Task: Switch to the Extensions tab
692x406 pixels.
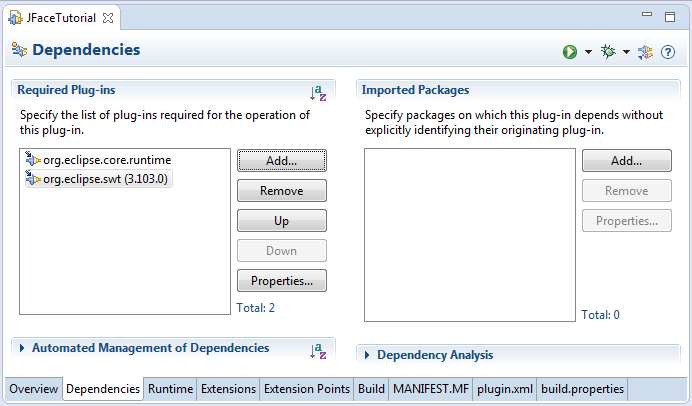Action: 228,389
